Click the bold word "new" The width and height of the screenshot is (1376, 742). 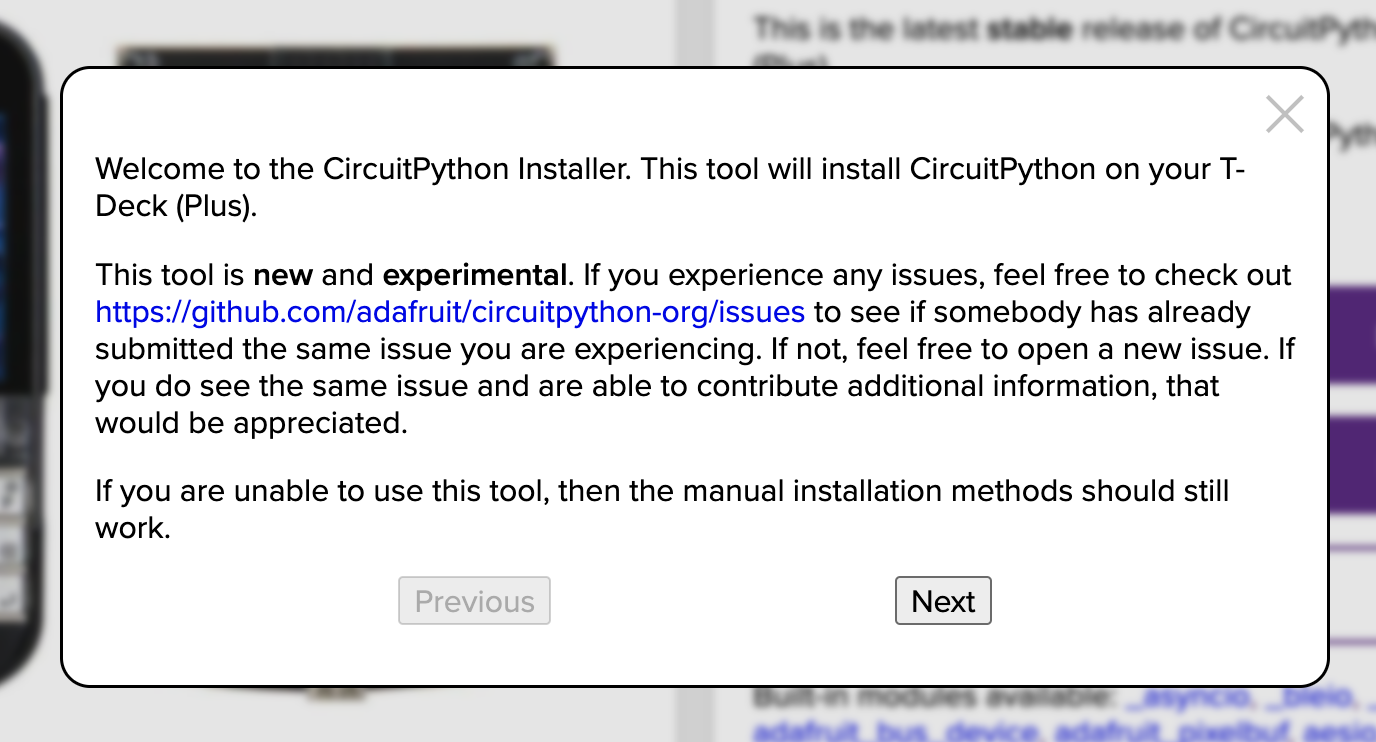283,275
